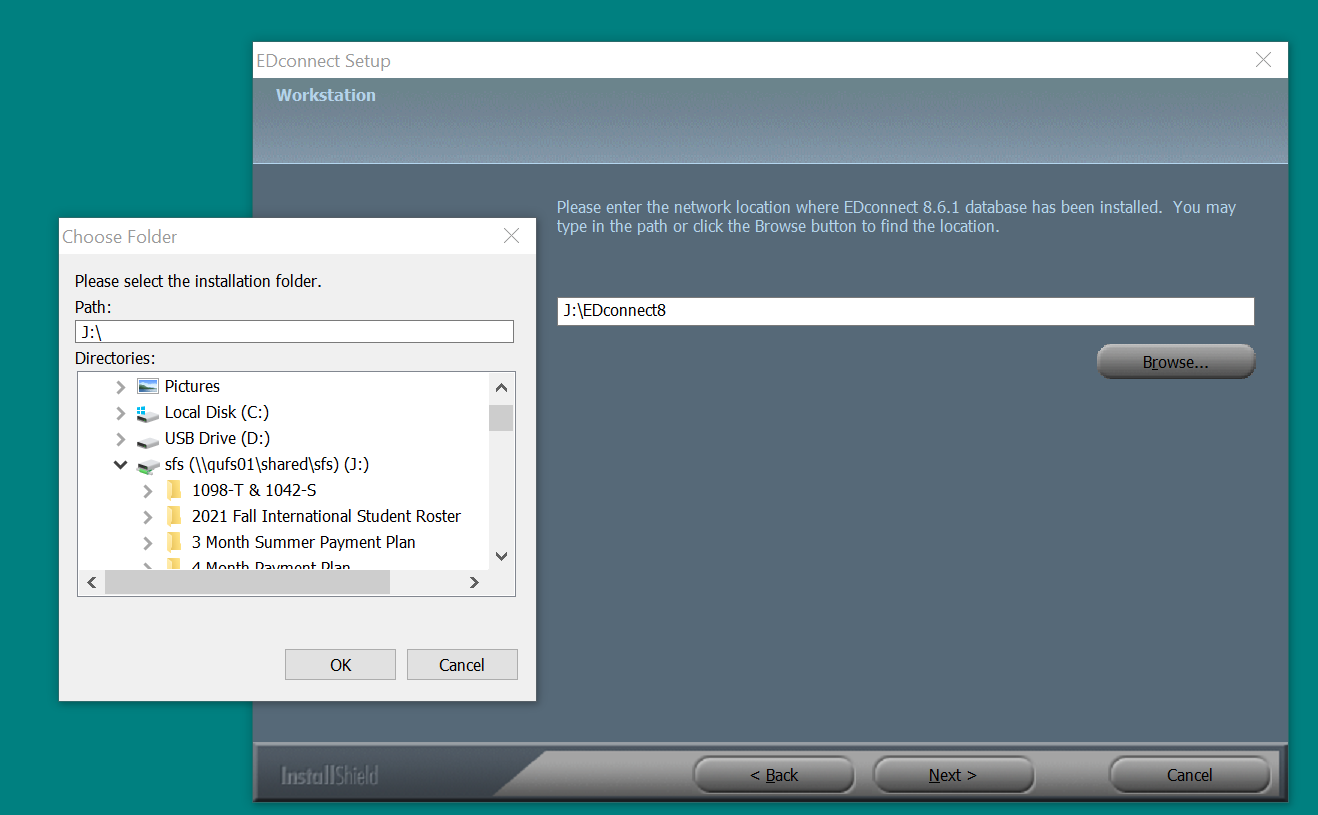Click the 3 Month Summer Payment Plan folder icon
1318x815 pixels.
tap(175, 542)
